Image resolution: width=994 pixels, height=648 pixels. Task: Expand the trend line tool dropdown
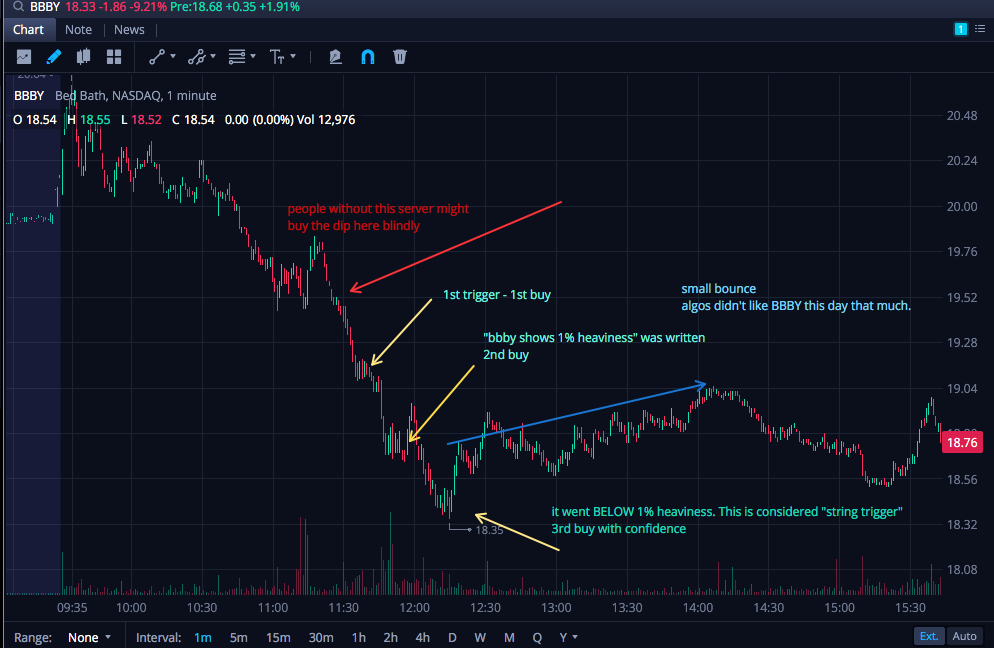pos(173,56)
